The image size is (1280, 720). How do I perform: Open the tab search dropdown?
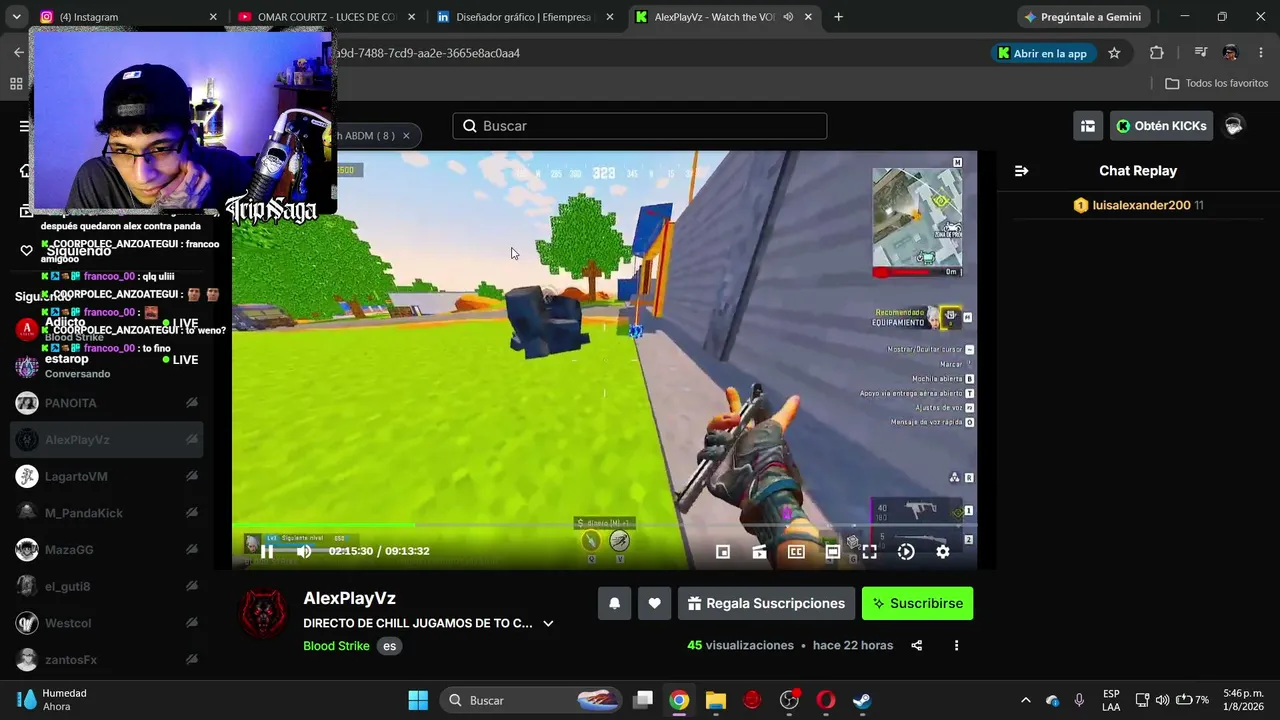click(16, 17)
